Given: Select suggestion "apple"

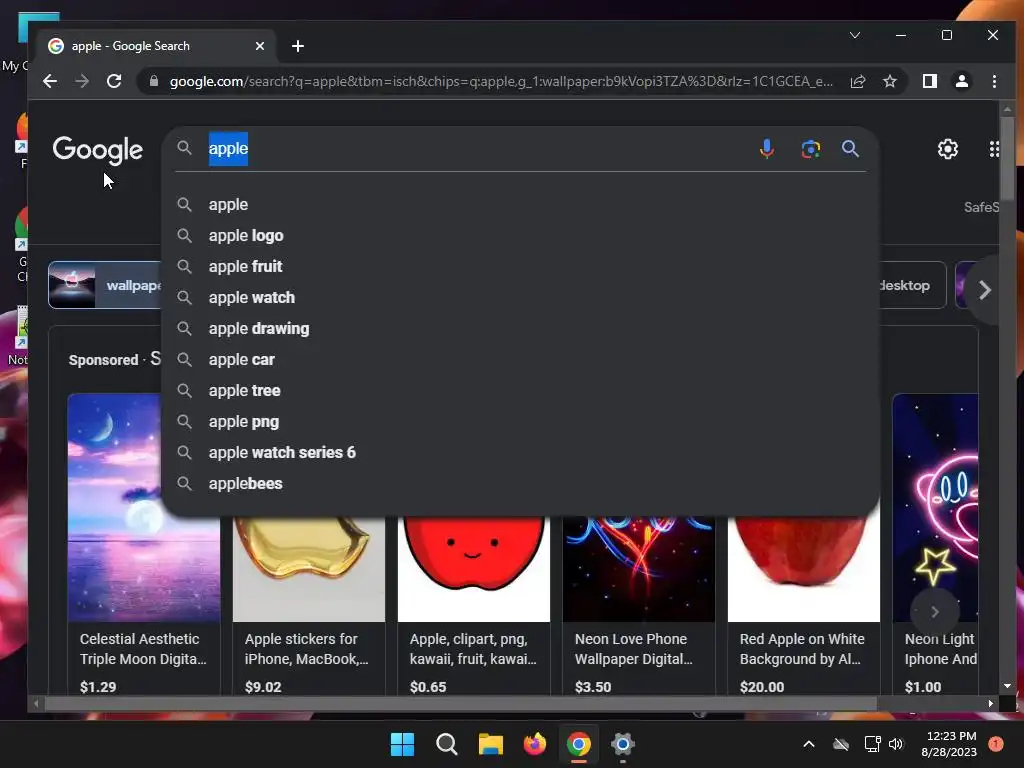Looking at the screenshot, I should [x=520, y=204].
